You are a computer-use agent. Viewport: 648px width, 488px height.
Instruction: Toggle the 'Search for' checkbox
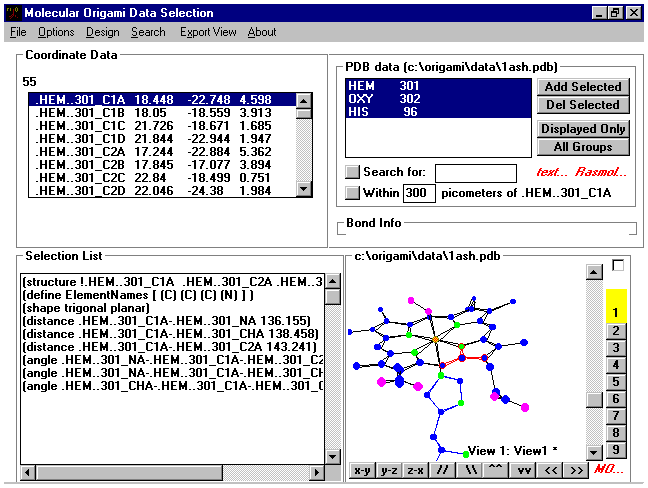pyautogui.click(x=352, y=172)
